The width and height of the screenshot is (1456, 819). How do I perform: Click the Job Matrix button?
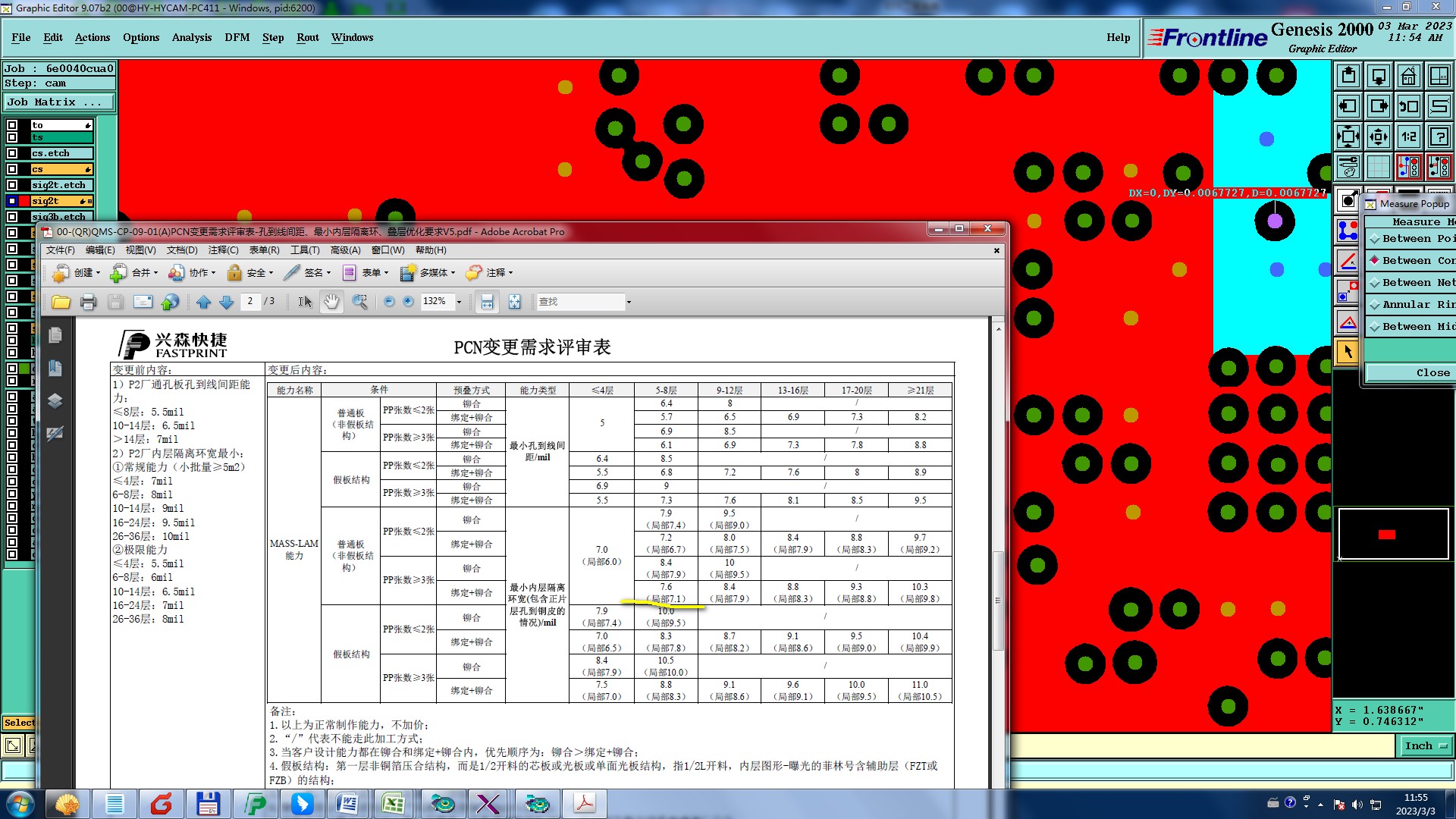point(58,102)
